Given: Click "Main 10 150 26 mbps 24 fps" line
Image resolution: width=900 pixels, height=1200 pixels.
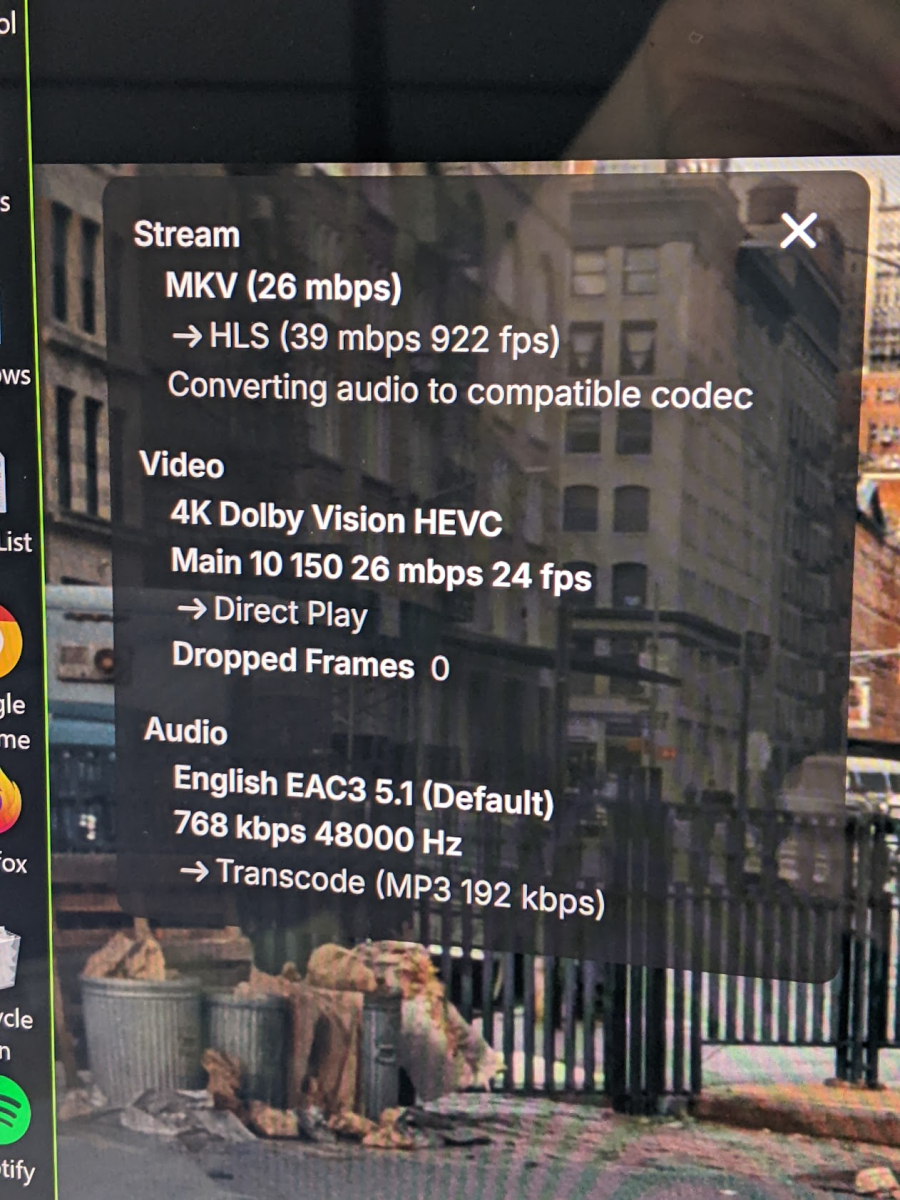Looking at the screenshot, I should [x=381, y=569].
